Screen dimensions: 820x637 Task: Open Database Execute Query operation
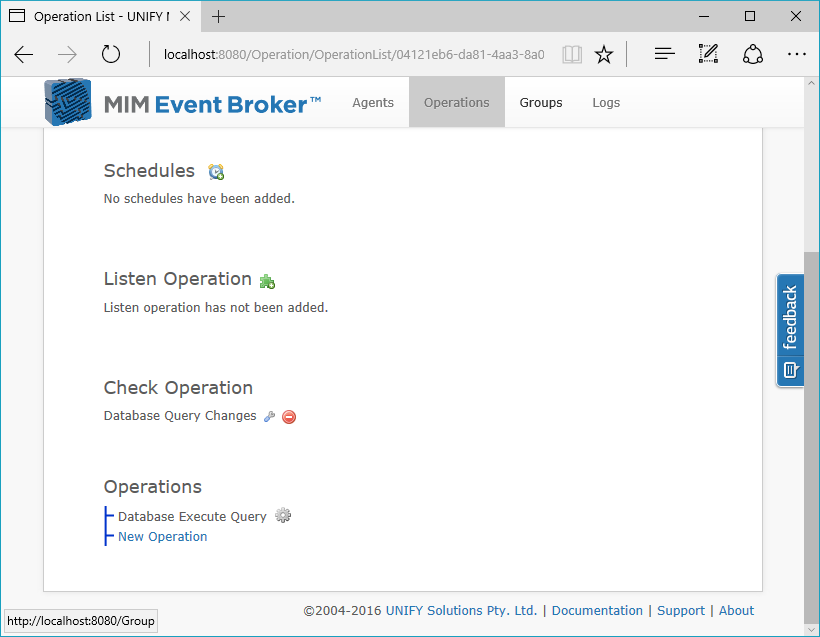[x=192, y=517]
